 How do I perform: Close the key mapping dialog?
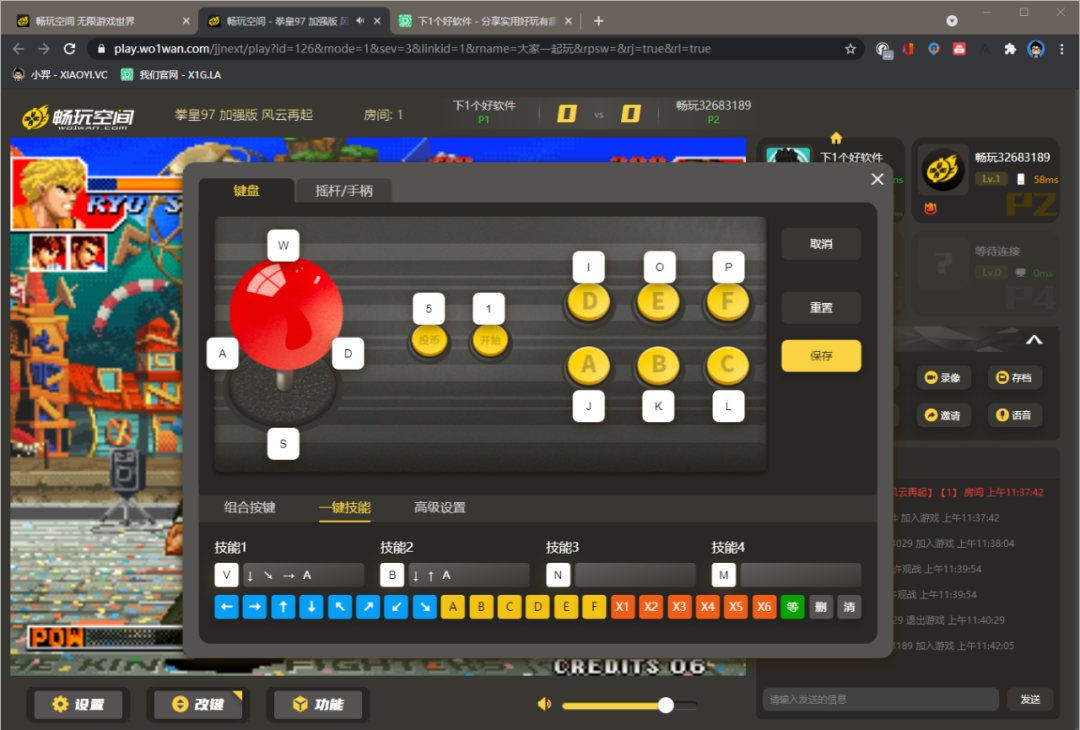click(x=877, y=179)
